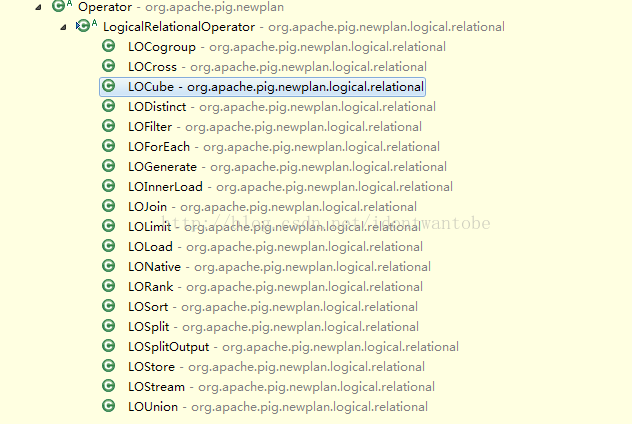Select the LOStream row text

tap(281, 387)
